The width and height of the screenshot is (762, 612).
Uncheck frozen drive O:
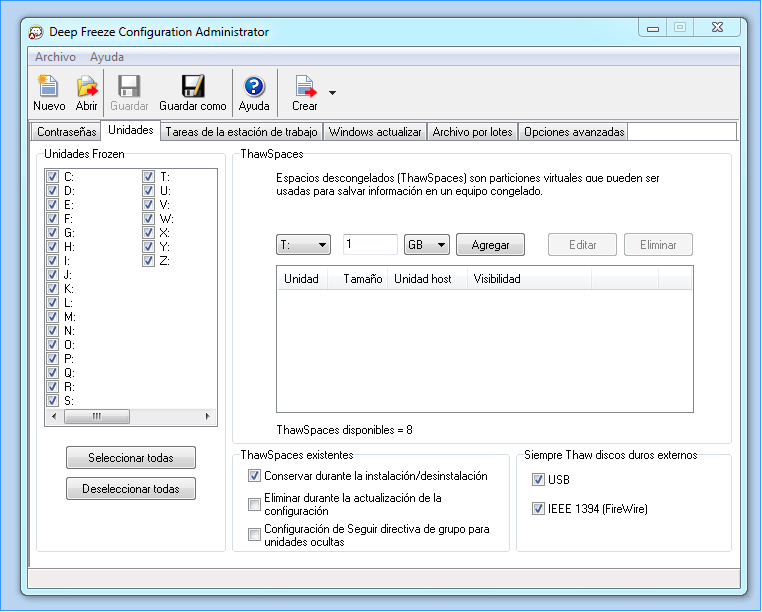(52, 345)
